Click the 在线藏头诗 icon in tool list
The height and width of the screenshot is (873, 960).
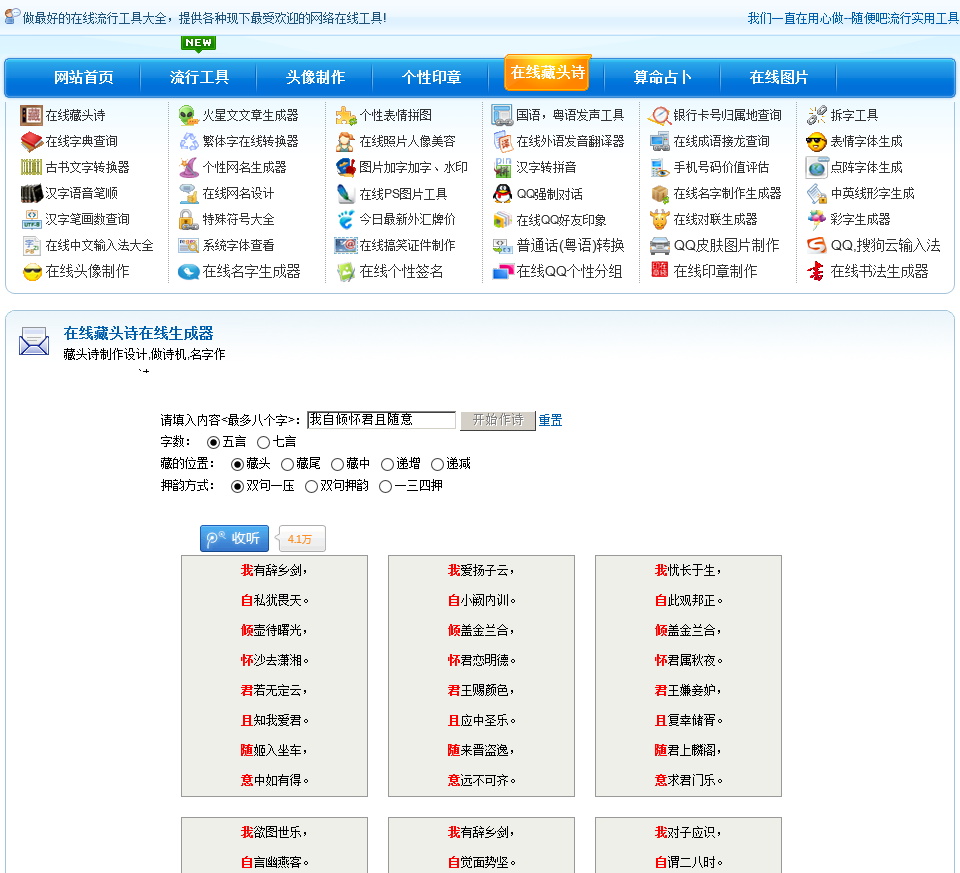coord(31,115)
